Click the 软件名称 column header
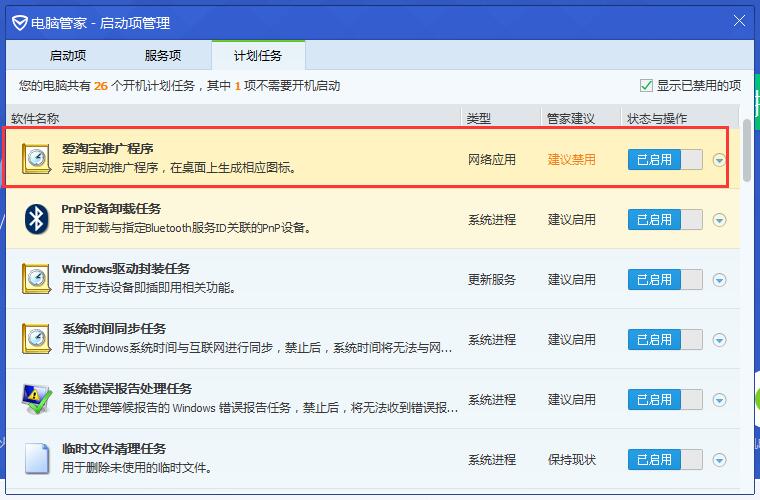The width and height of the screenshot is (760, 500). [x=35, y=118]
